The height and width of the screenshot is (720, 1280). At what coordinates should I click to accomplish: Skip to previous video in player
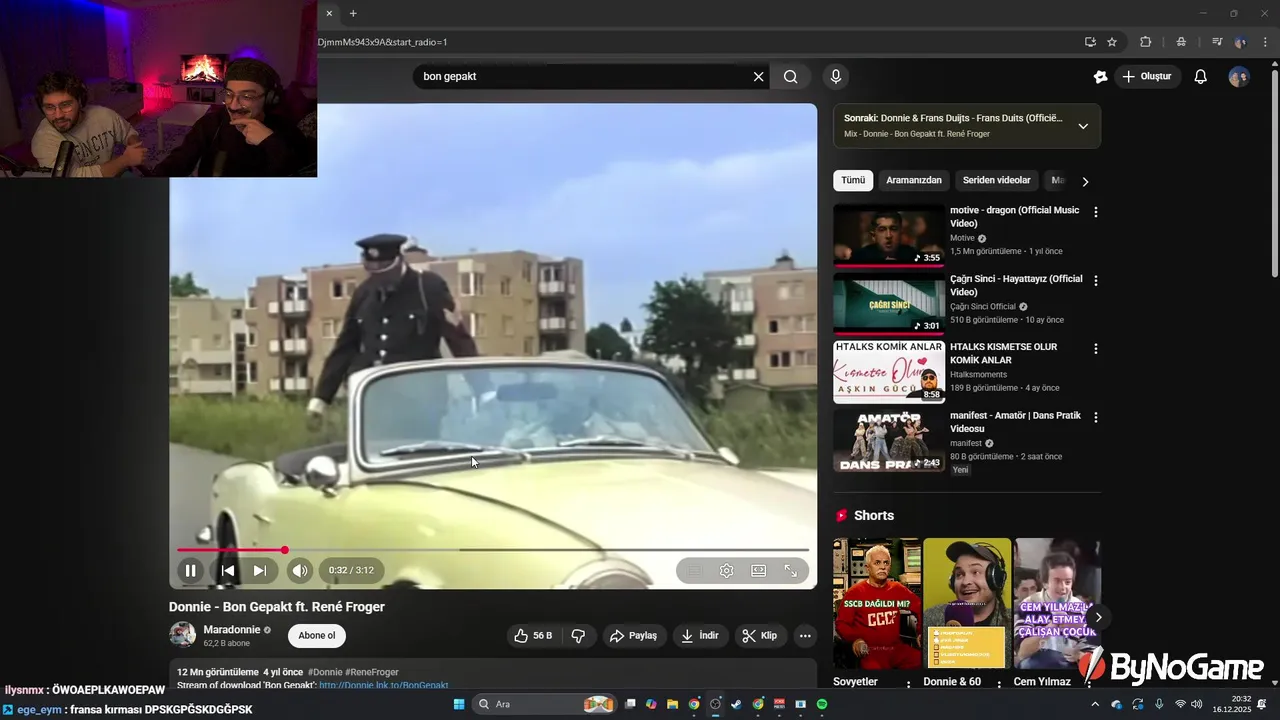tap(228, 570)
